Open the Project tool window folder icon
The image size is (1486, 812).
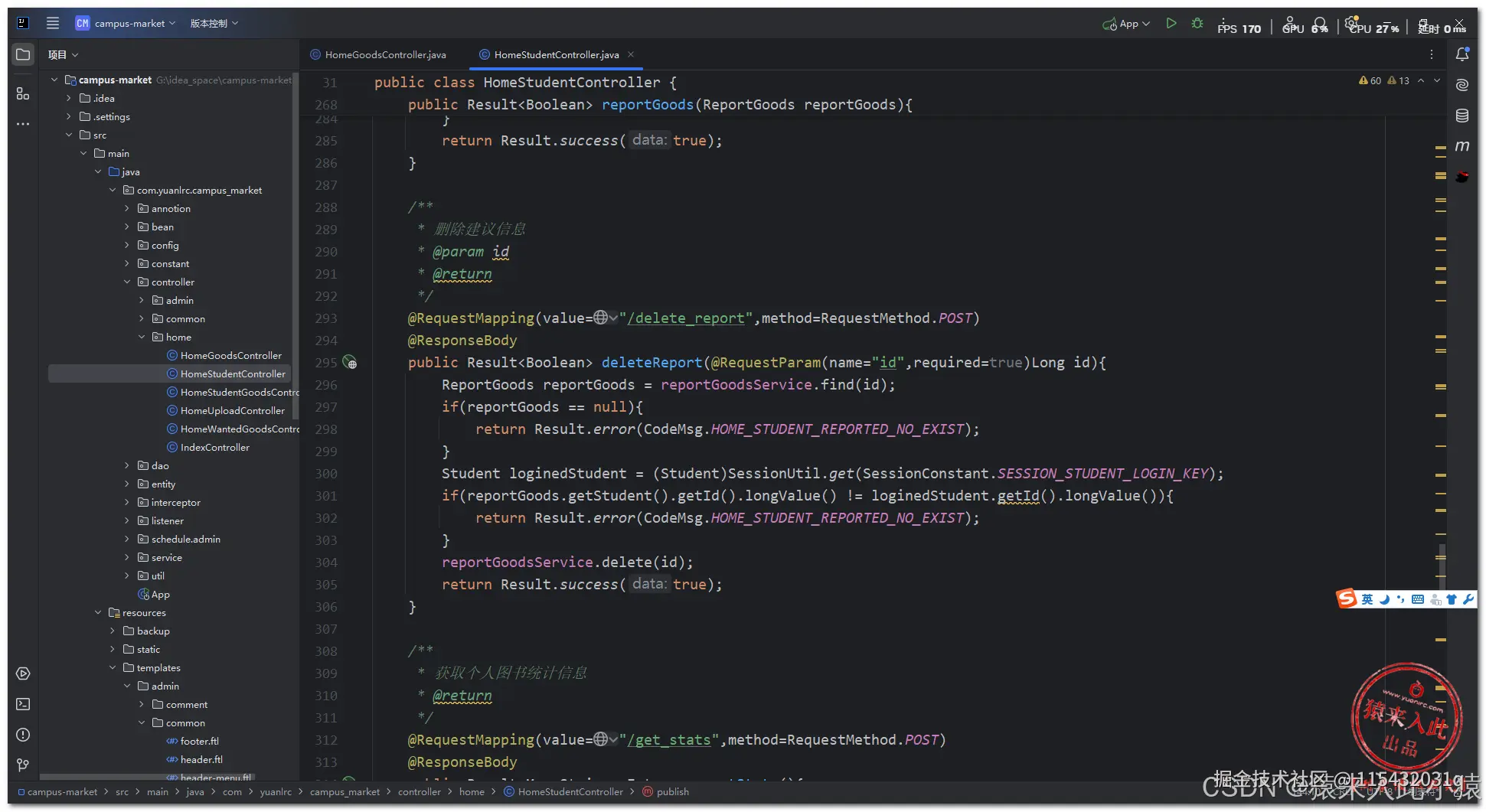[x=23, y=54]
